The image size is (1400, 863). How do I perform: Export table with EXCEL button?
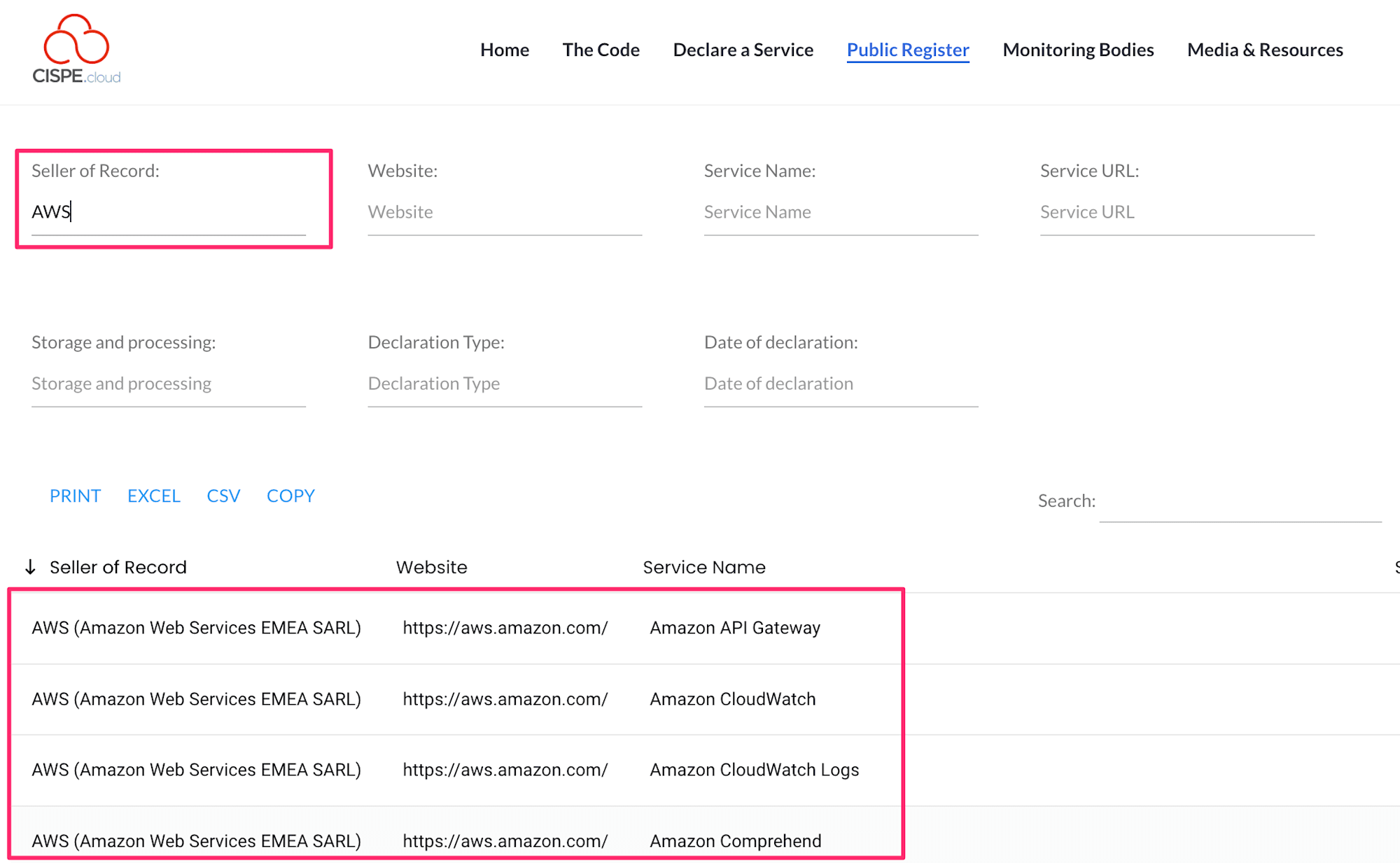(154, 496)
